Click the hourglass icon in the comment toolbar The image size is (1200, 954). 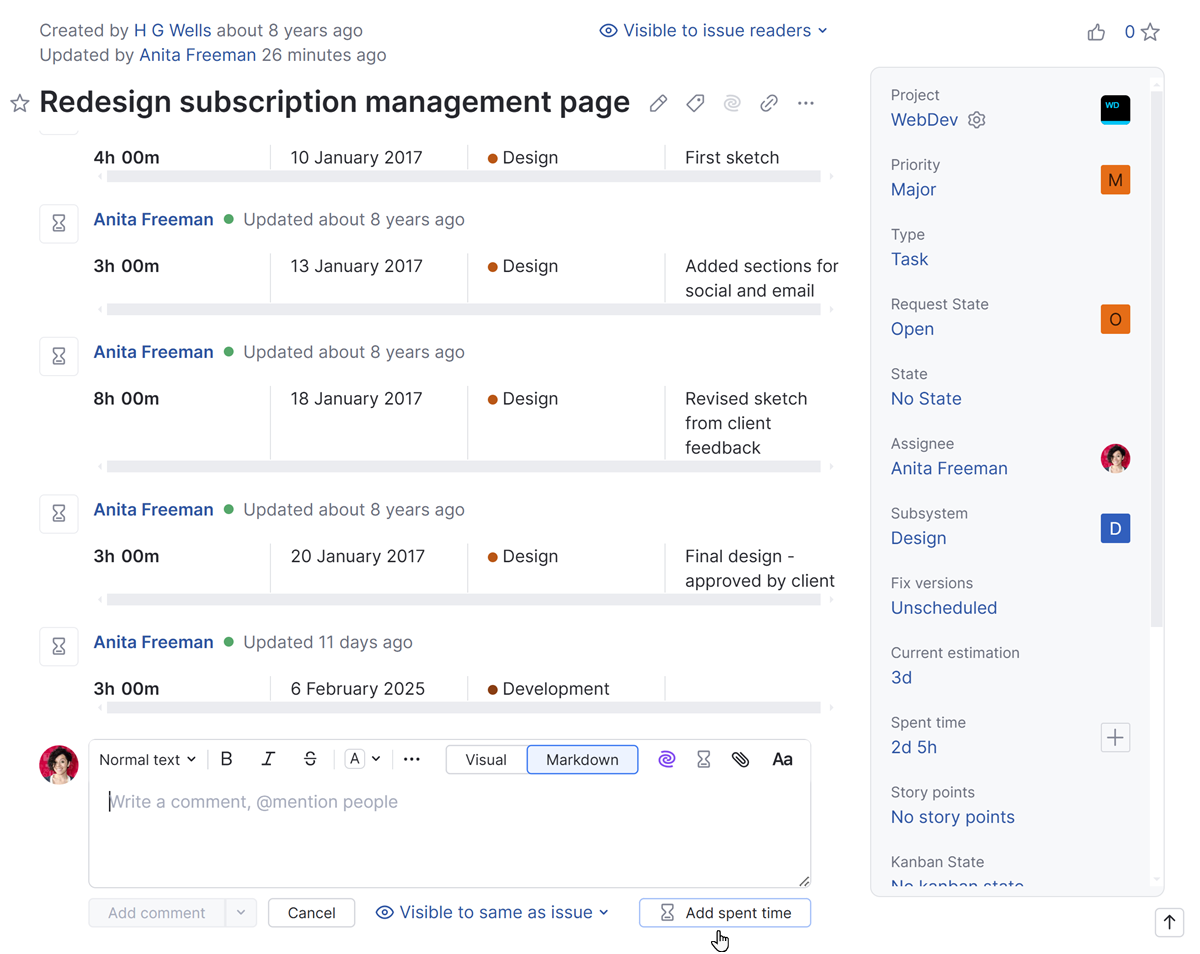pos(704,760)
